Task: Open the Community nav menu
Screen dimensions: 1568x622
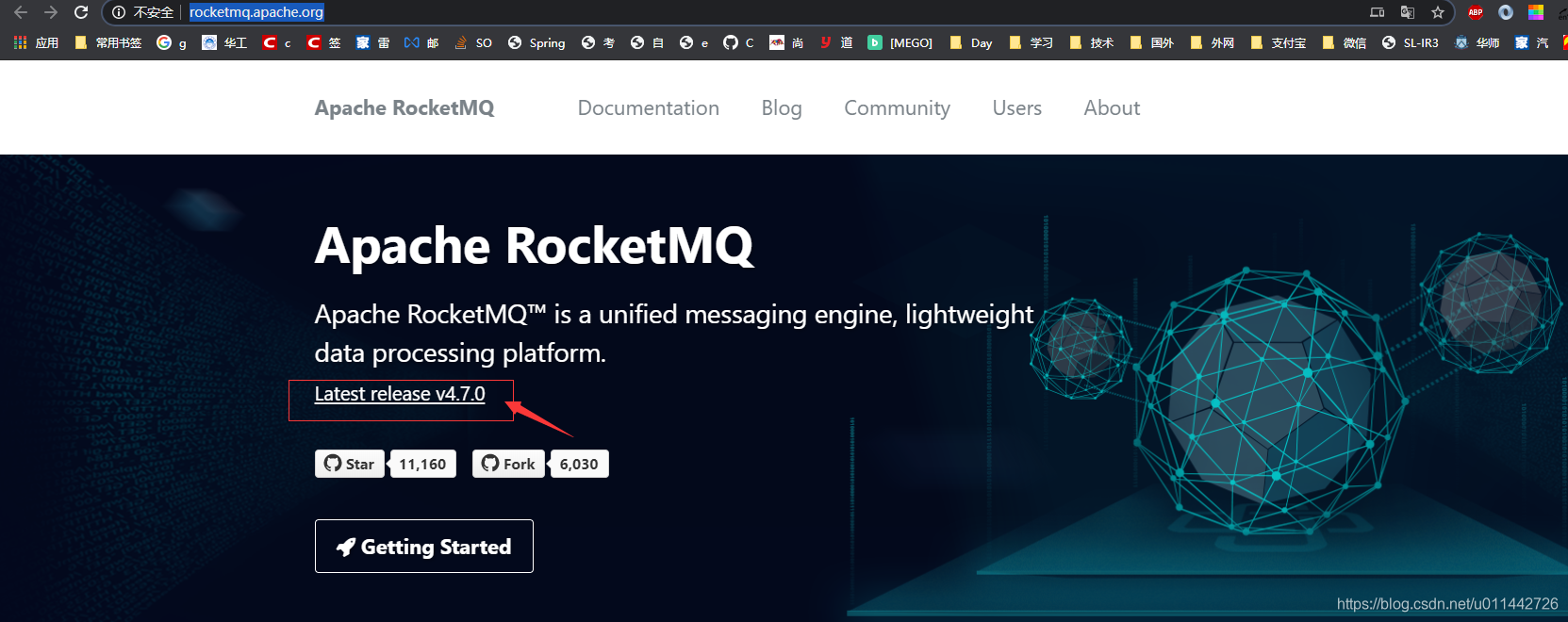Action: pyautogui.click(x=897, y=108)
